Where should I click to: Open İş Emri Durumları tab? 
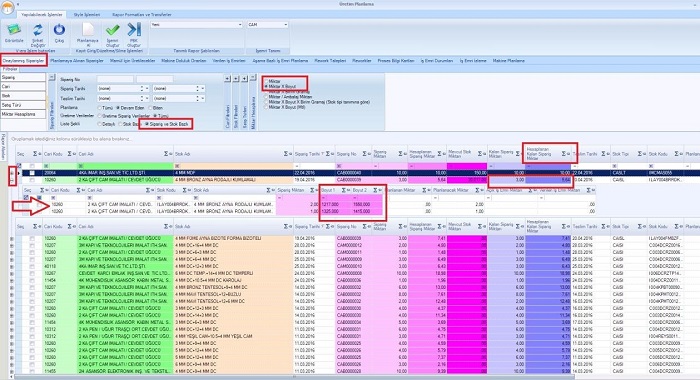[x=437, y=61]
